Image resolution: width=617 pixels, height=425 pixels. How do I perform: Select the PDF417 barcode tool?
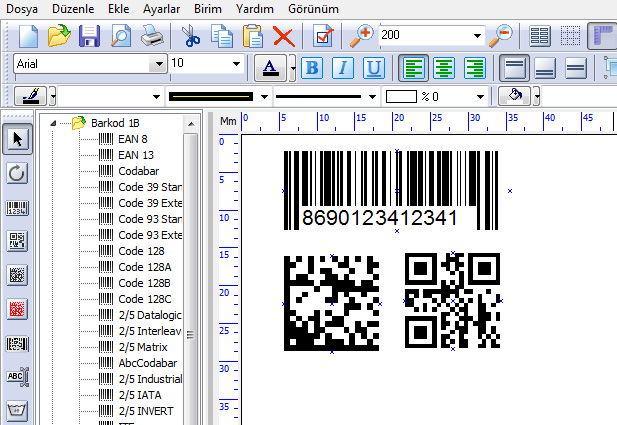click(x=17, y=344)
